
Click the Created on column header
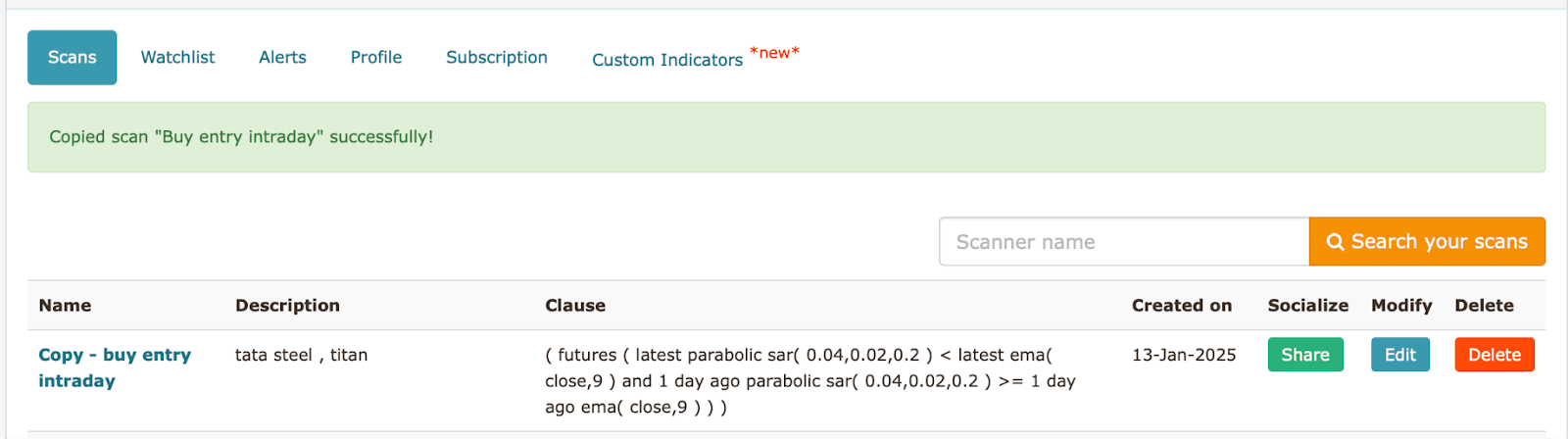point(1181,306)
